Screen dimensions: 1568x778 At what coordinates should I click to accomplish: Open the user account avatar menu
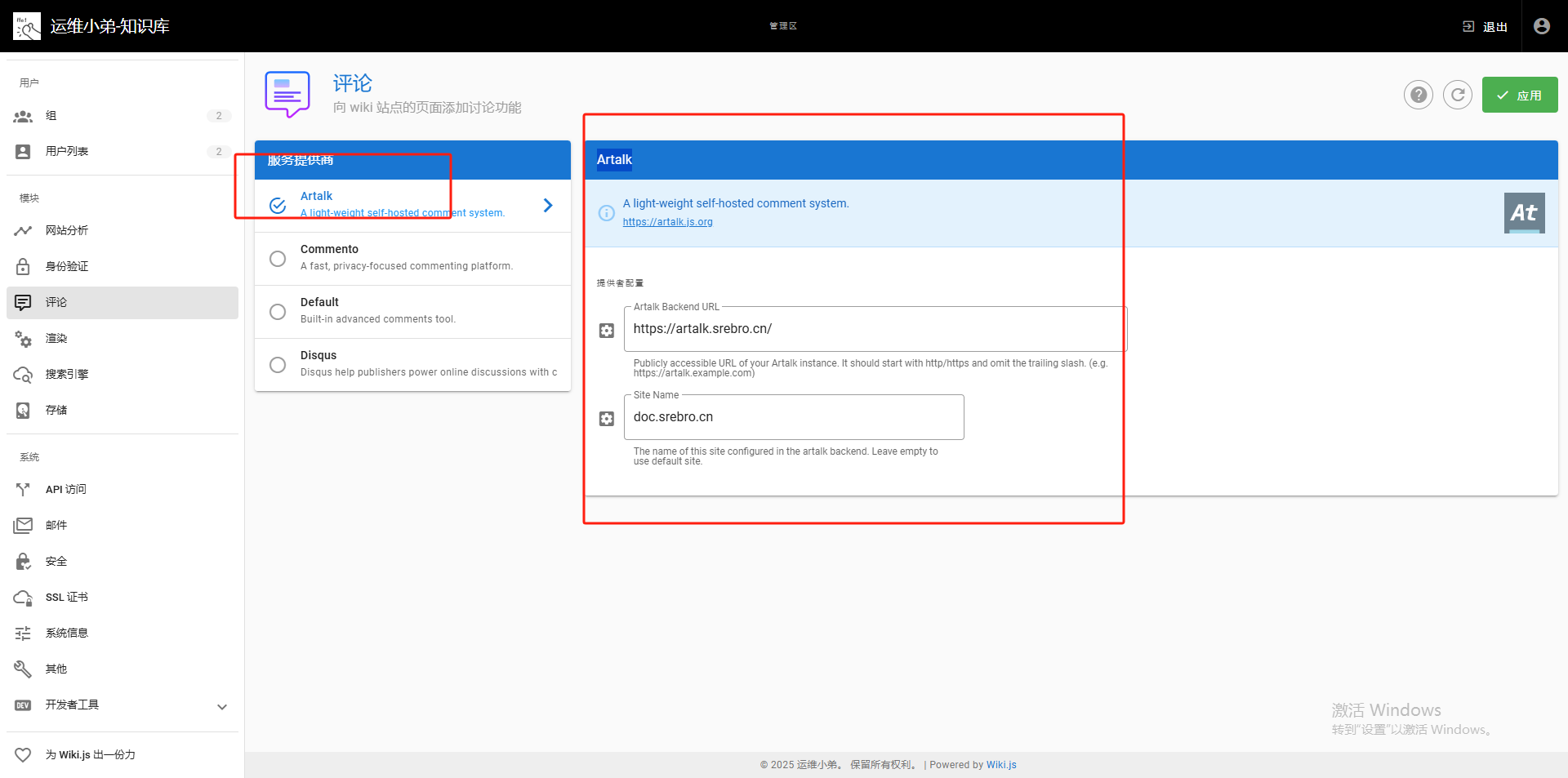tap(1542, 26)
